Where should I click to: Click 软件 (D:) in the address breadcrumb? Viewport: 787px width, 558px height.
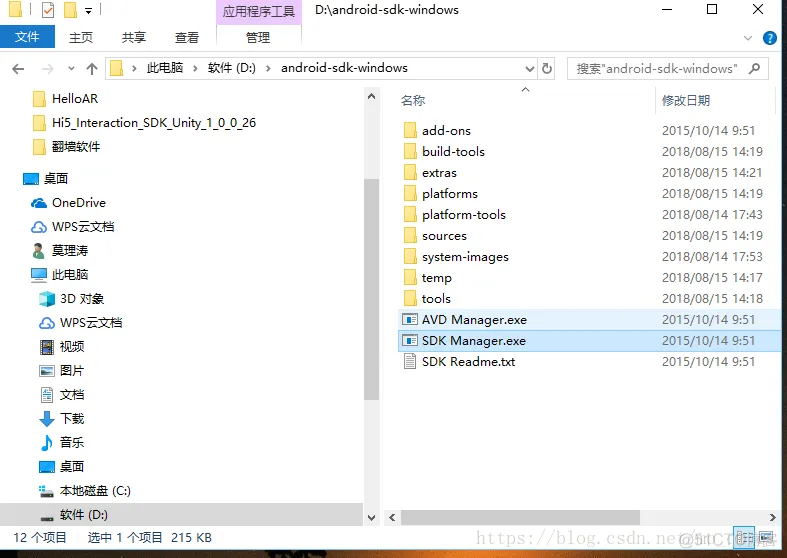231,68
